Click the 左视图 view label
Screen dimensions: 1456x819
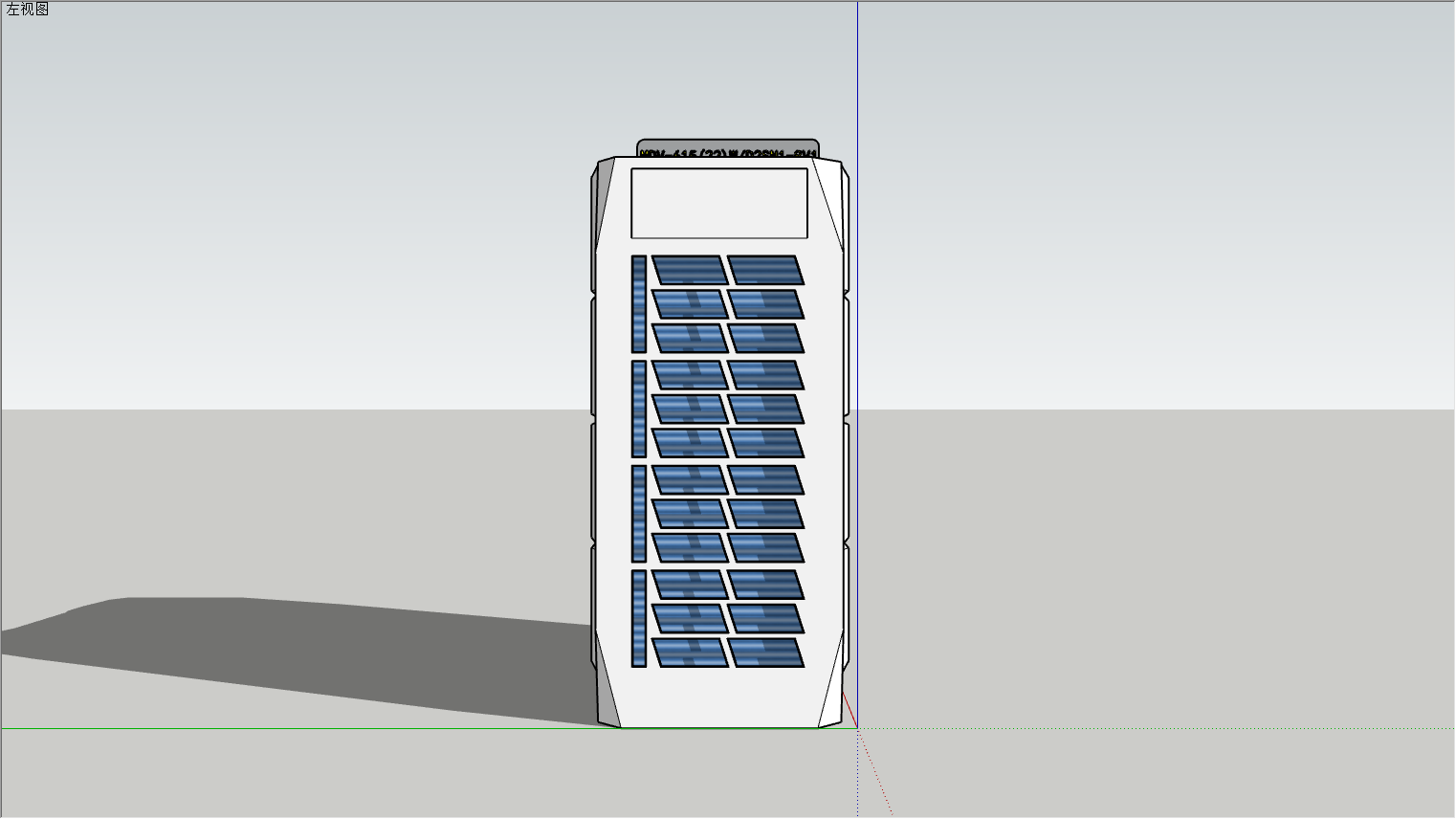tap(27, 10)
